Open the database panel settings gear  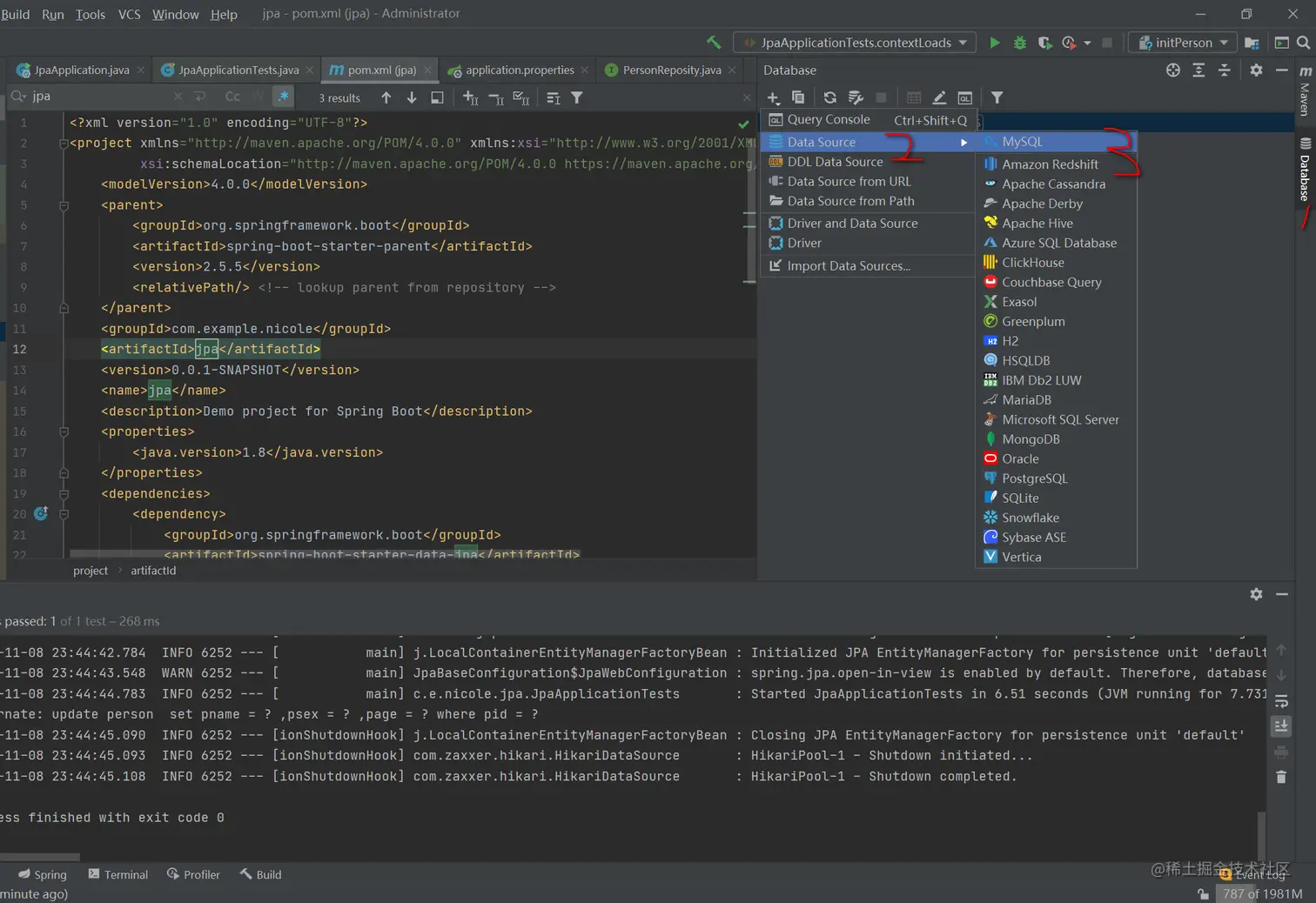[1255, 70]
